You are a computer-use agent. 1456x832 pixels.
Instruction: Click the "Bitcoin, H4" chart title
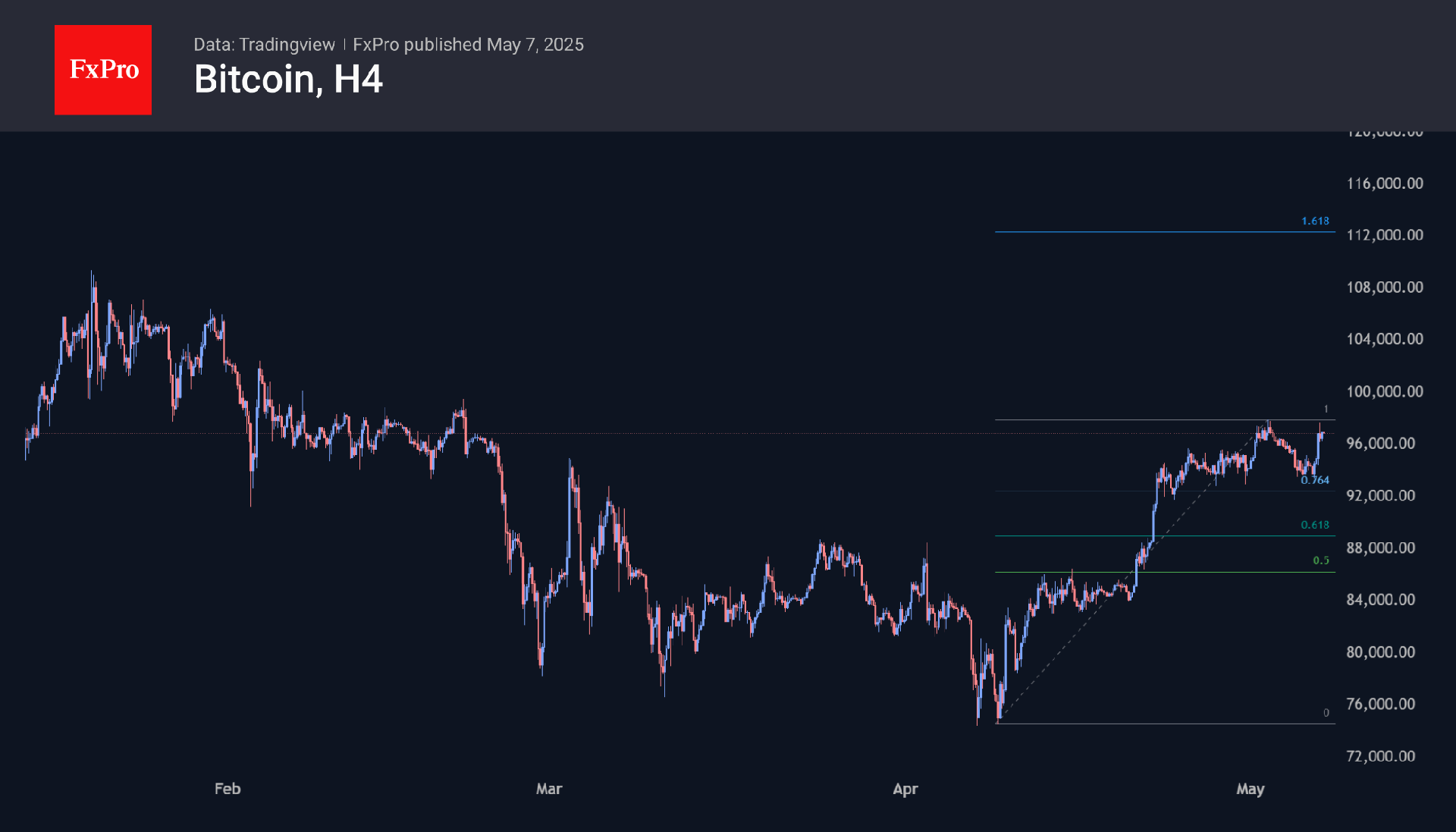pyautogui.click(x=288, y=80)
